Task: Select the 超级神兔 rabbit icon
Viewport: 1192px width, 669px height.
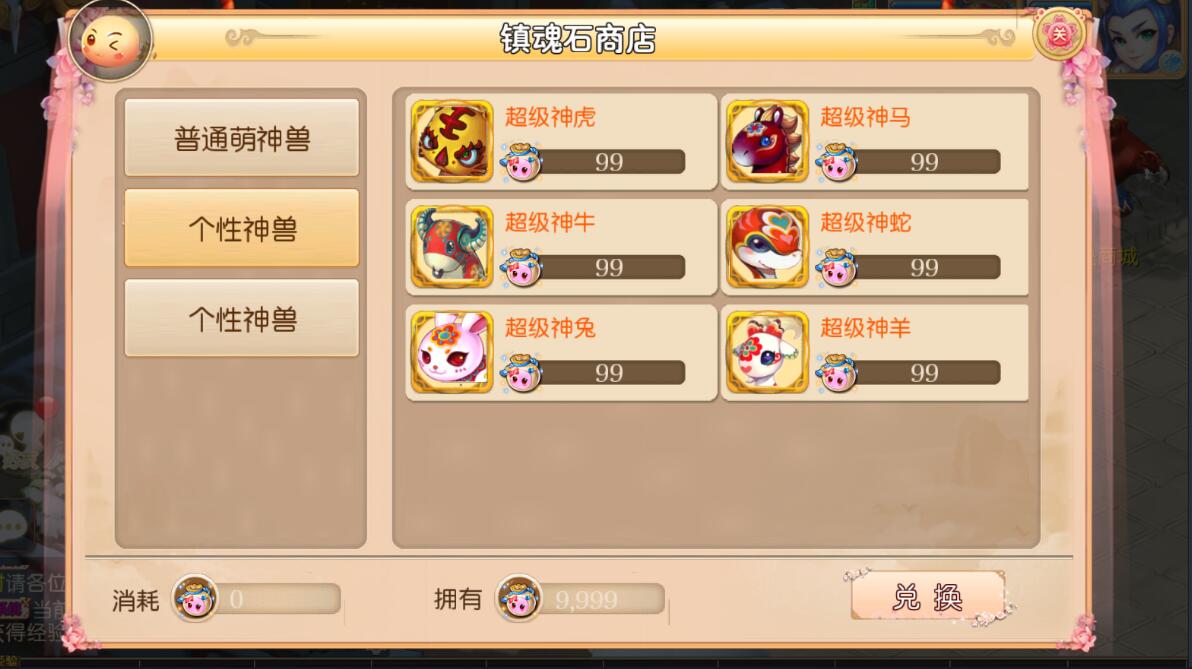Action: (452, 353)
